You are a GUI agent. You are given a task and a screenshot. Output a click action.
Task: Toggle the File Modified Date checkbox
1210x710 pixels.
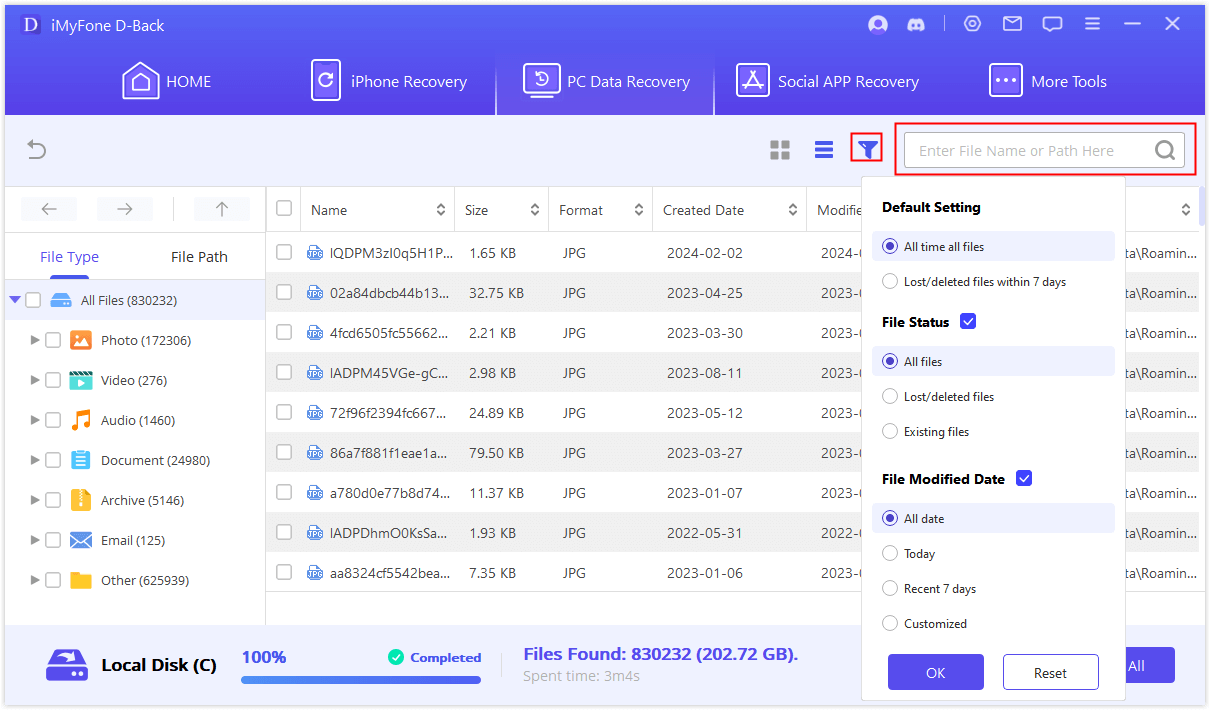click(x=1023, y=478)
